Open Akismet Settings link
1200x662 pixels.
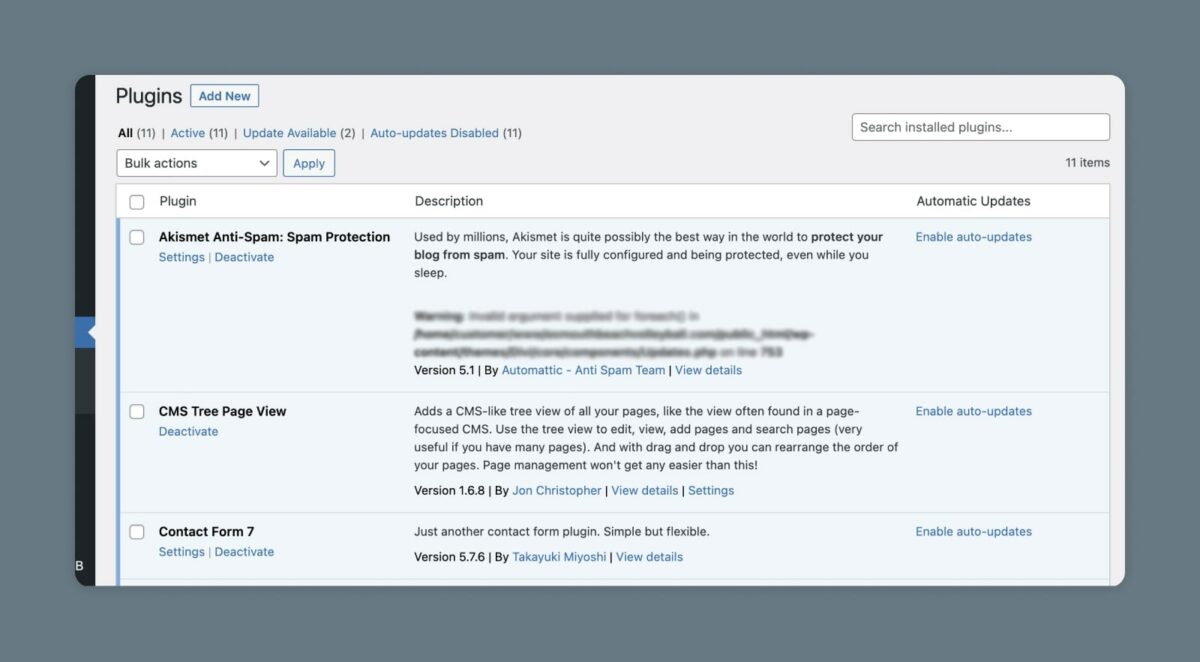(181, 257)
